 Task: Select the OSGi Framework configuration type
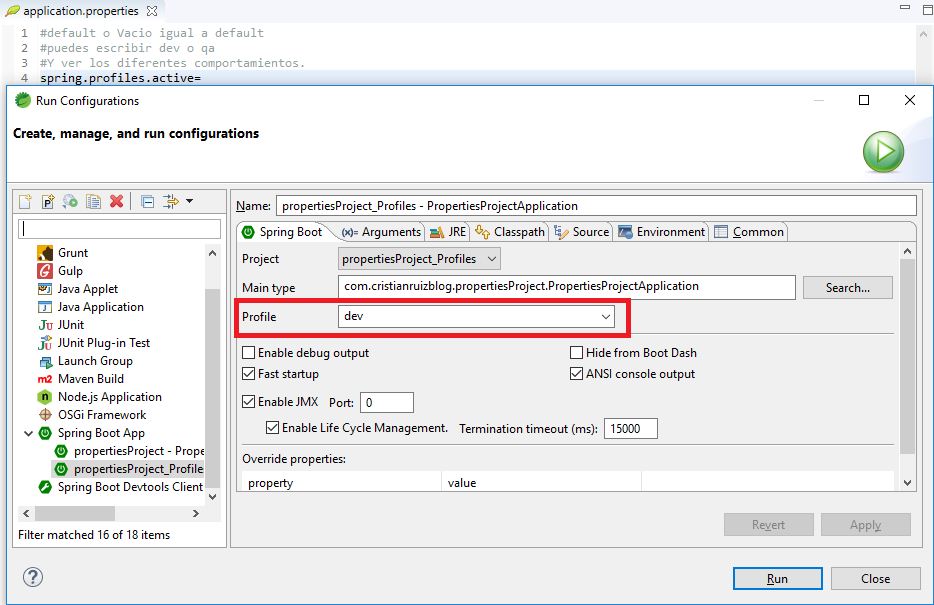[92, 415]
